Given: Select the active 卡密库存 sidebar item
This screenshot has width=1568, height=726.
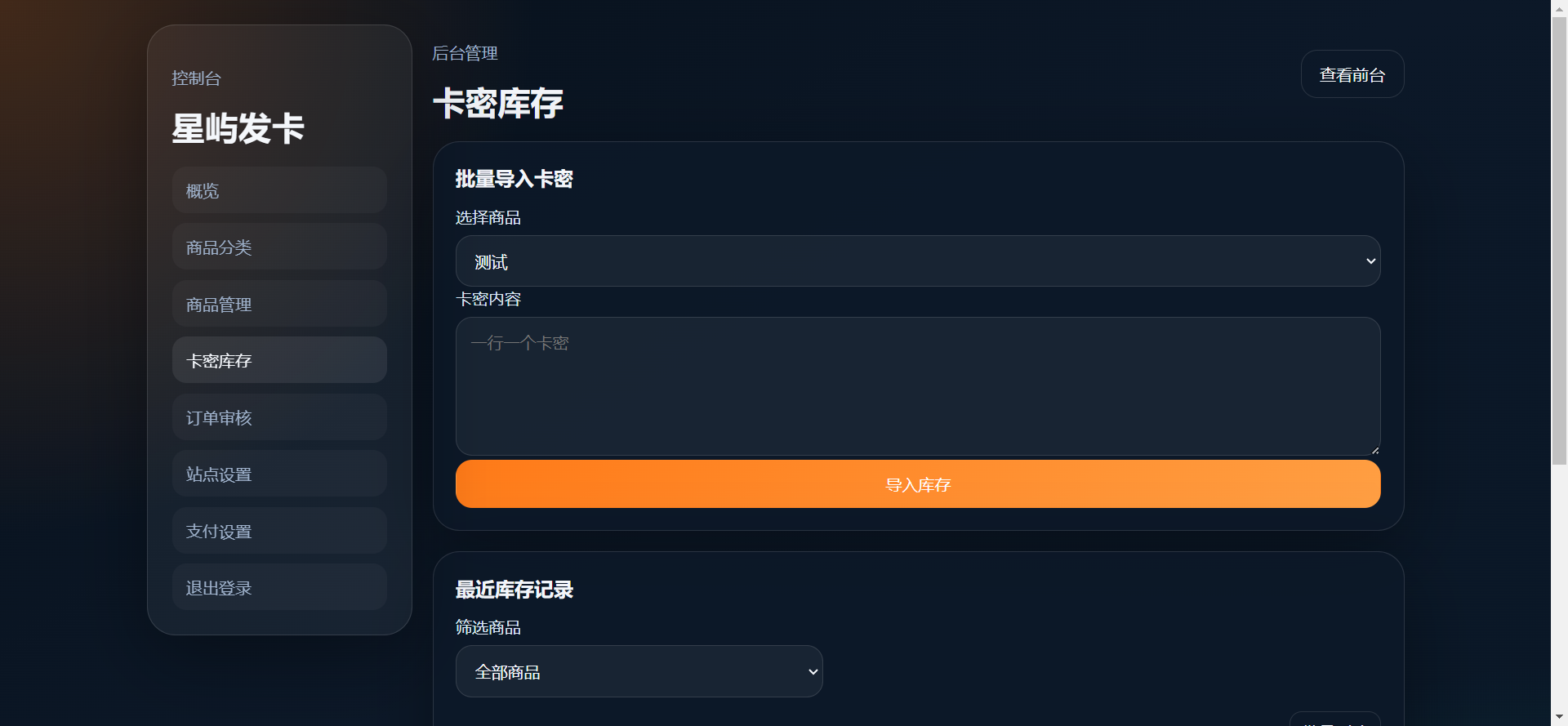Looking at the screenshot, I should [x=279, y=359].
